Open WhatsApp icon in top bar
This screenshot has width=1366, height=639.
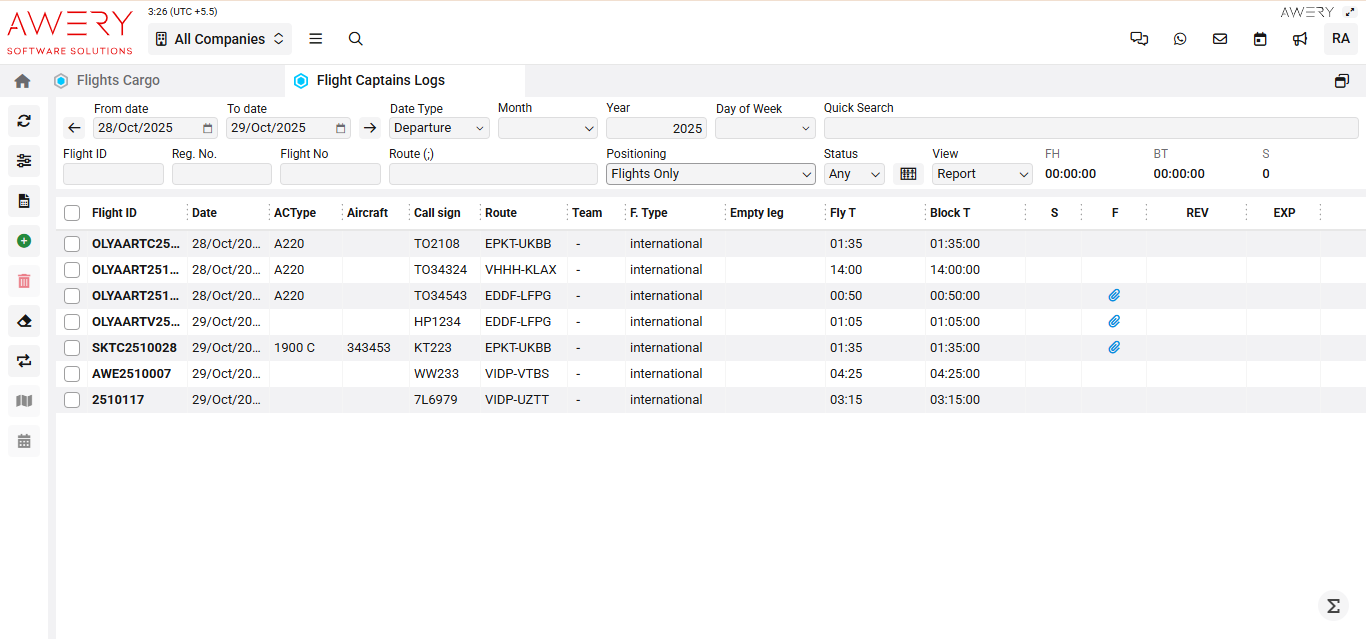1180,39
